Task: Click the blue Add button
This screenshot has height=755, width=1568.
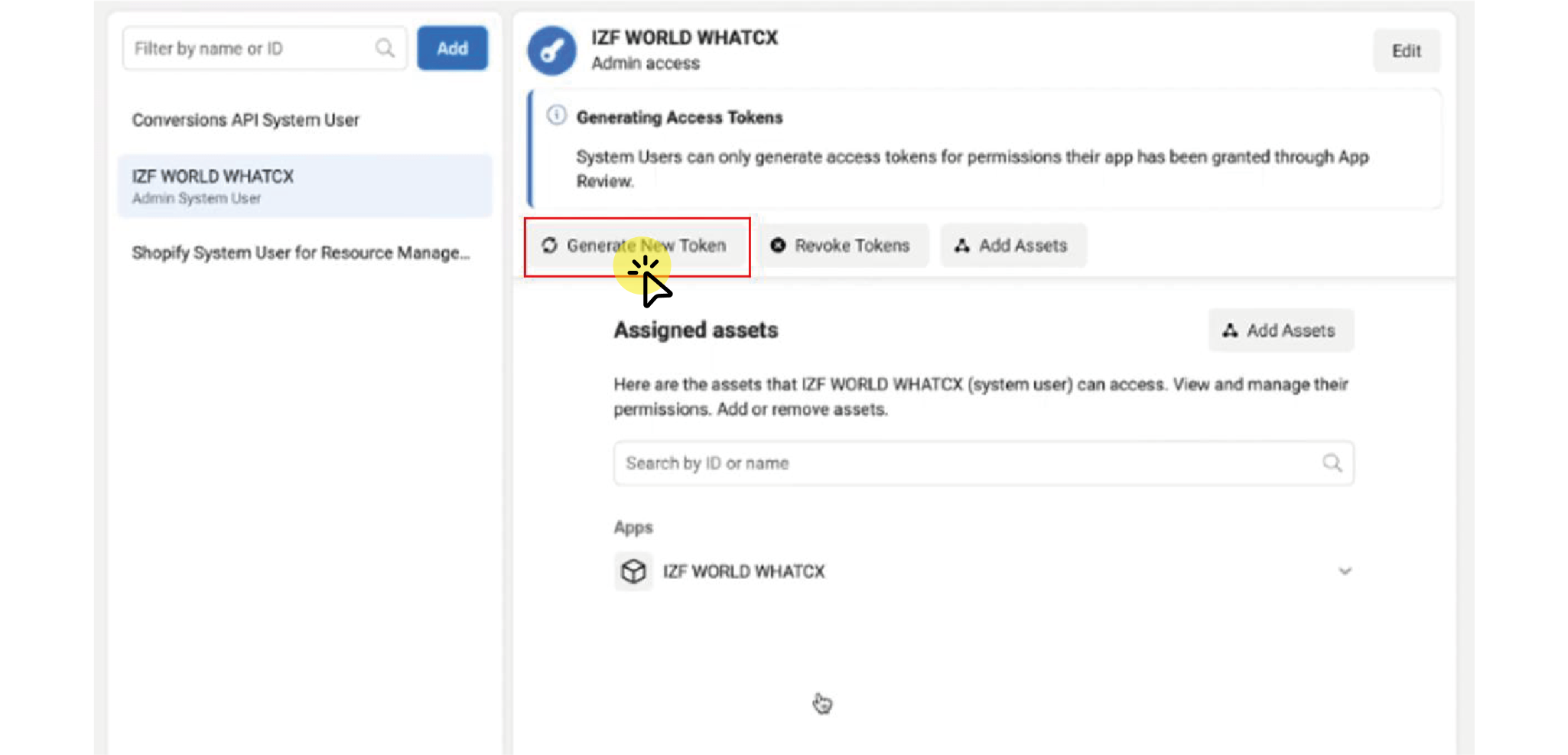Action: pos(452,48)
